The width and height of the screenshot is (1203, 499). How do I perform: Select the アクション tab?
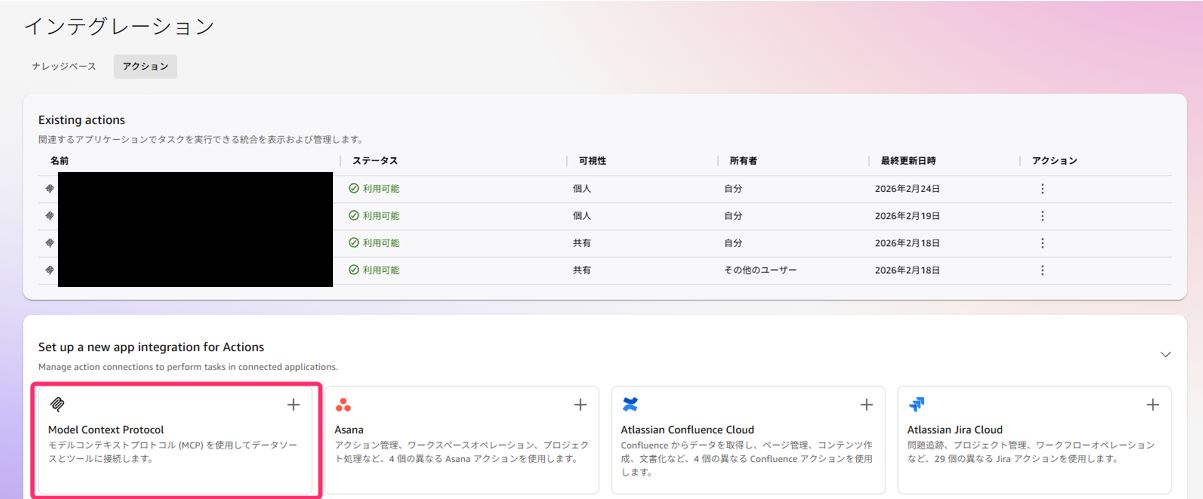pos(145,67)
